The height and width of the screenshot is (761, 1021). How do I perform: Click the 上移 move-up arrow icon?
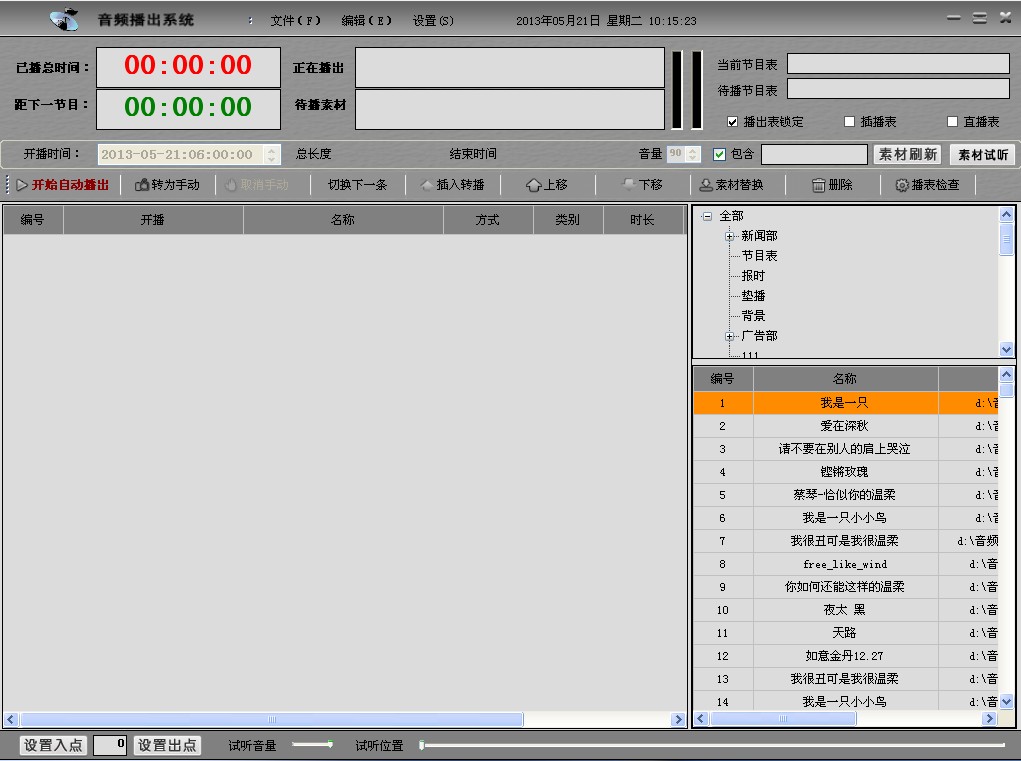click(x=534, y=185)
